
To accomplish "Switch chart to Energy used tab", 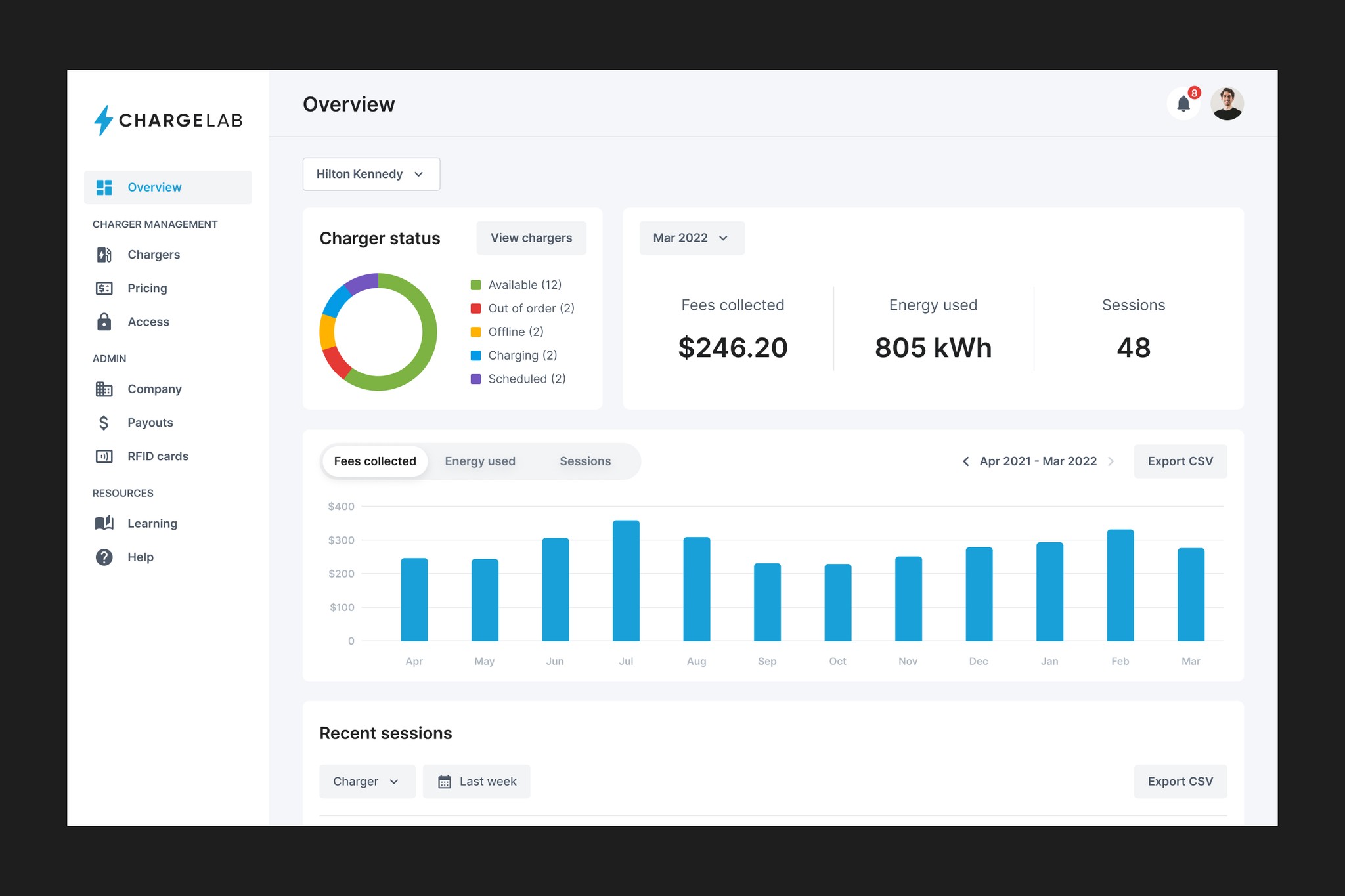I will pos(480,461).
